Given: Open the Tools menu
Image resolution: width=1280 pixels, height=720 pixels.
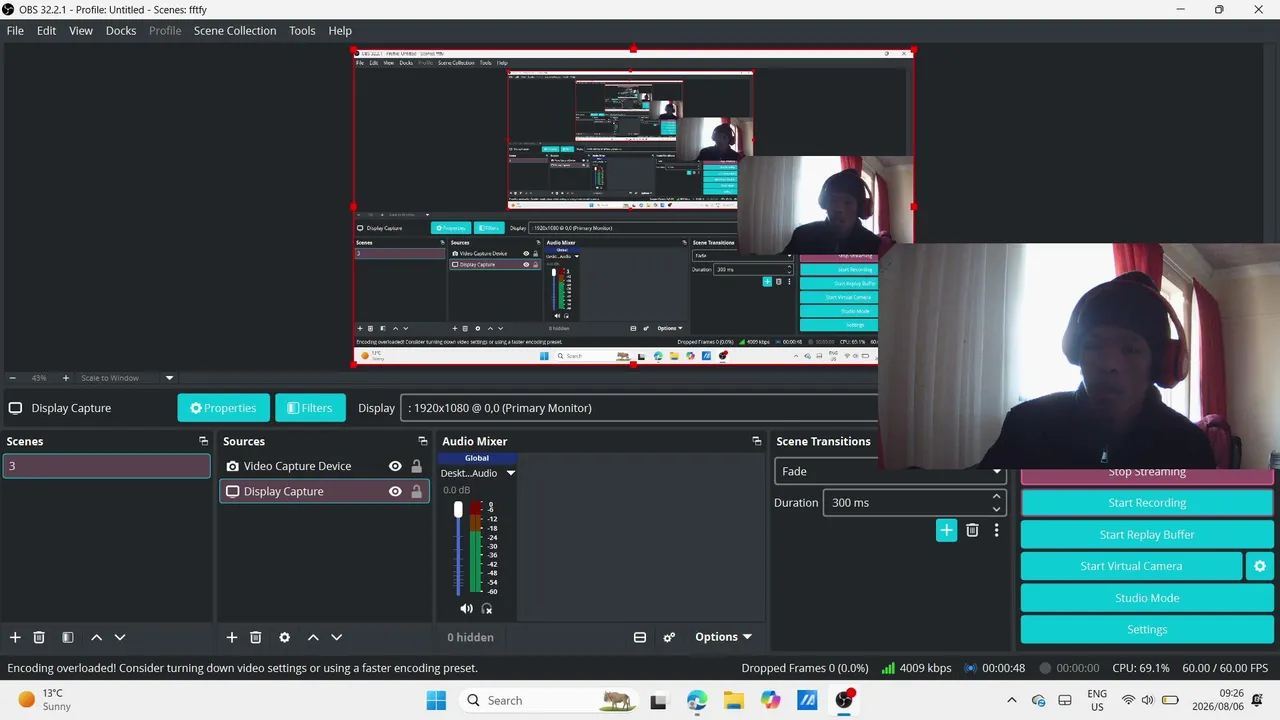Looking at the screenshot, I should [302, 31].
